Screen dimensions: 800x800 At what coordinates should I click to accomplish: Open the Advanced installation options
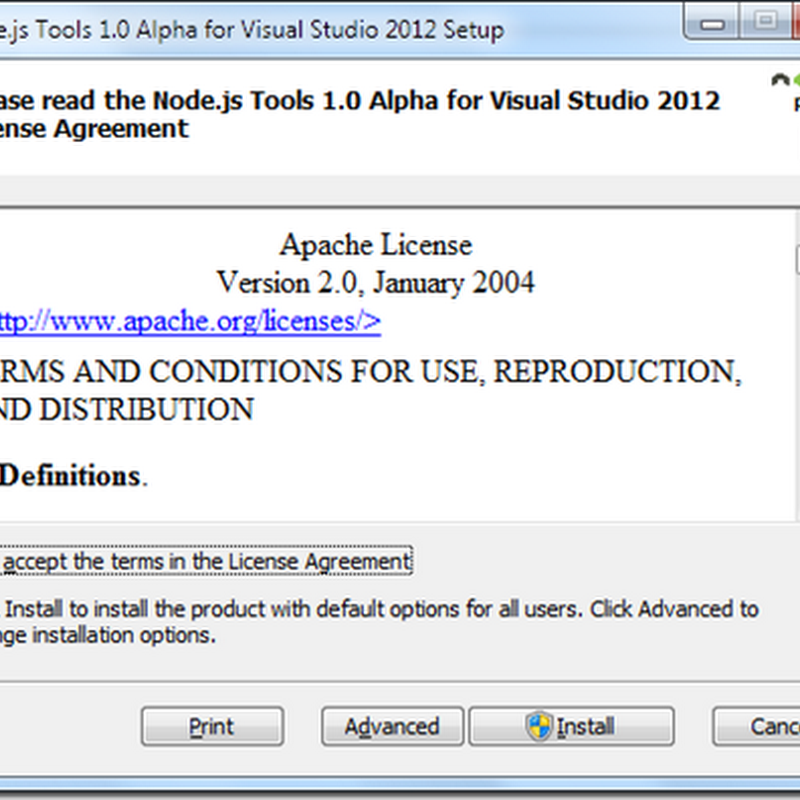(392, 727)
